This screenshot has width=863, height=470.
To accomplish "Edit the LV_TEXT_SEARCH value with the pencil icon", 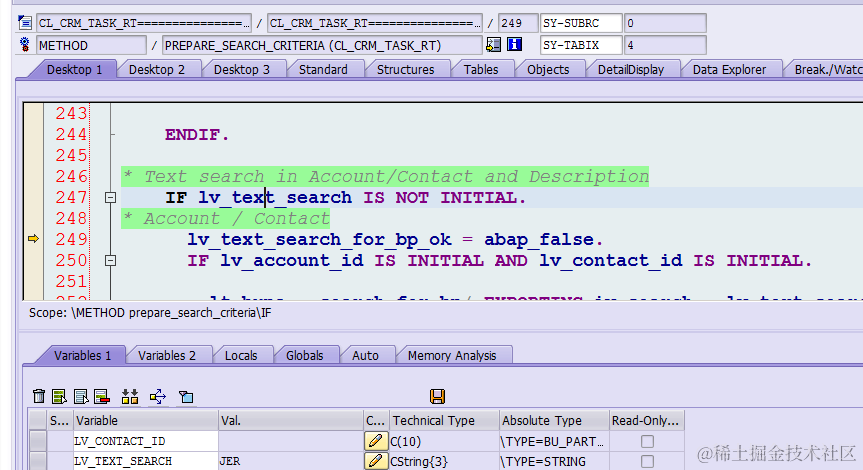I will tap(375, 461).
